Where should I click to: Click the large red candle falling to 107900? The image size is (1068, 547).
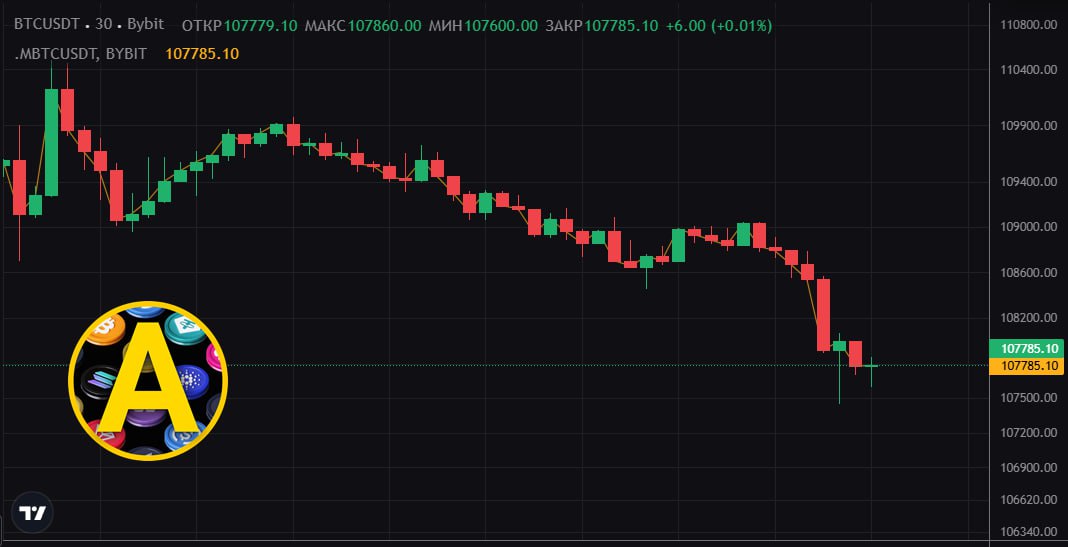[x=823, y=314]
